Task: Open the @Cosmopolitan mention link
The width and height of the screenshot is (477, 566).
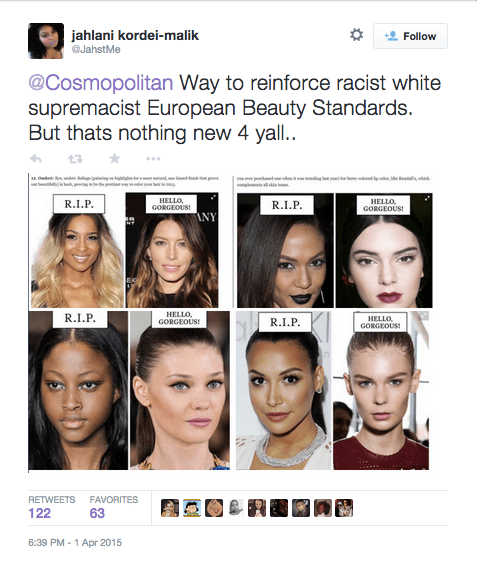Action: 101,83
